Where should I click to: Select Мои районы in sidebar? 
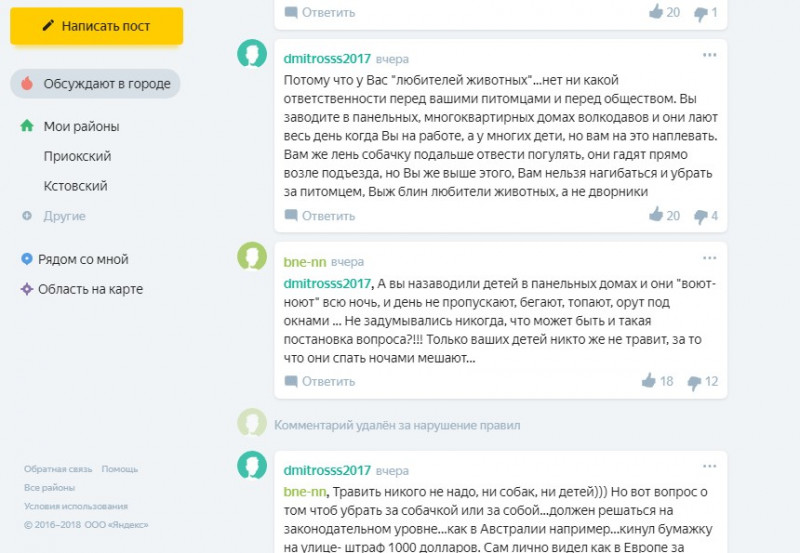pos(80,127)
